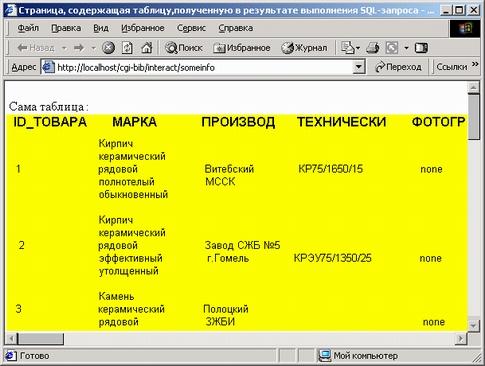
Task: Click the ТЕХНИЧЕСКИ column header
Action: (x=341, y=122)
